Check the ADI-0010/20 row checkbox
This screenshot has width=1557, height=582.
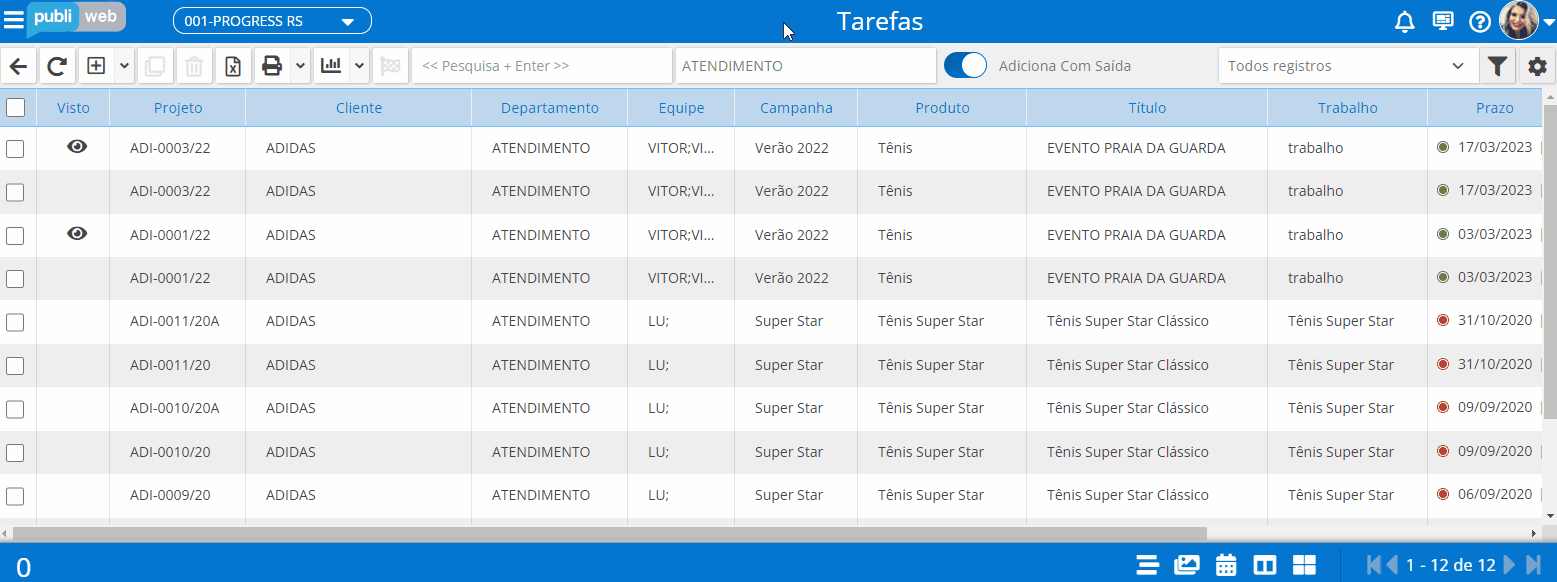[x=15, y=452]
